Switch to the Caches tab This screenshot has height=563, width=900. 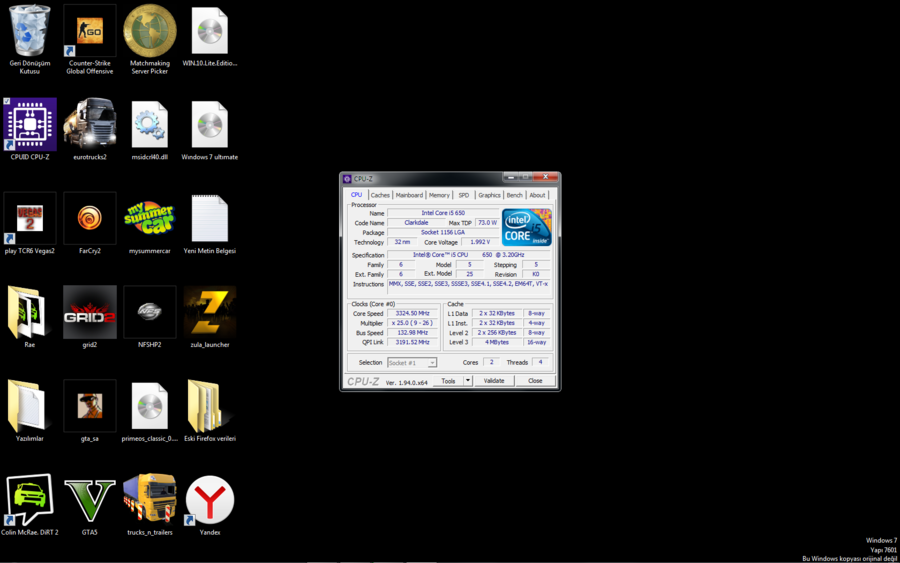coord(380,195)
